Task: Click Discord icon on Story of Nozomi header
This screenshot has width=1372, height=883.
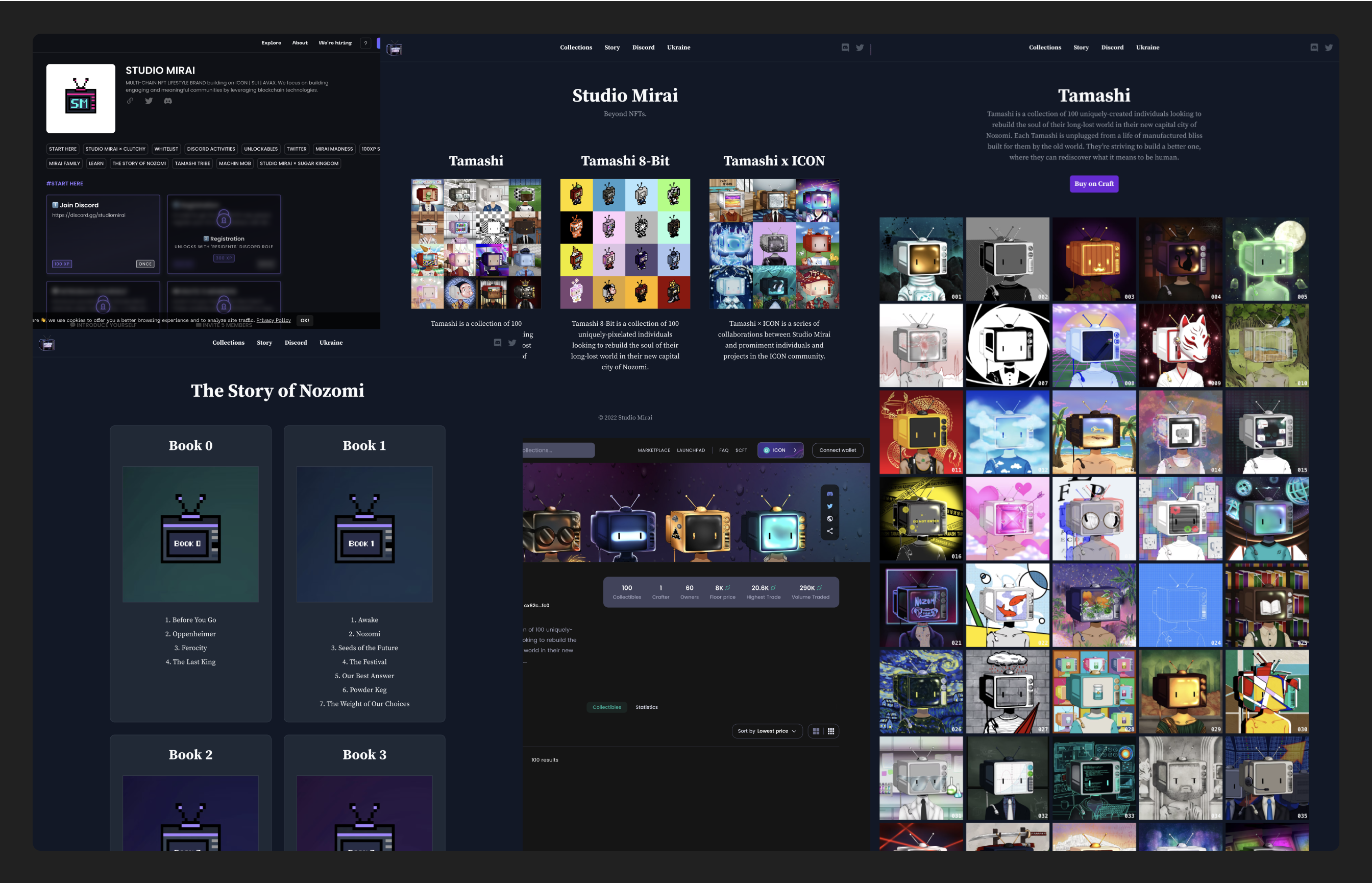Action: coord(498,343)
